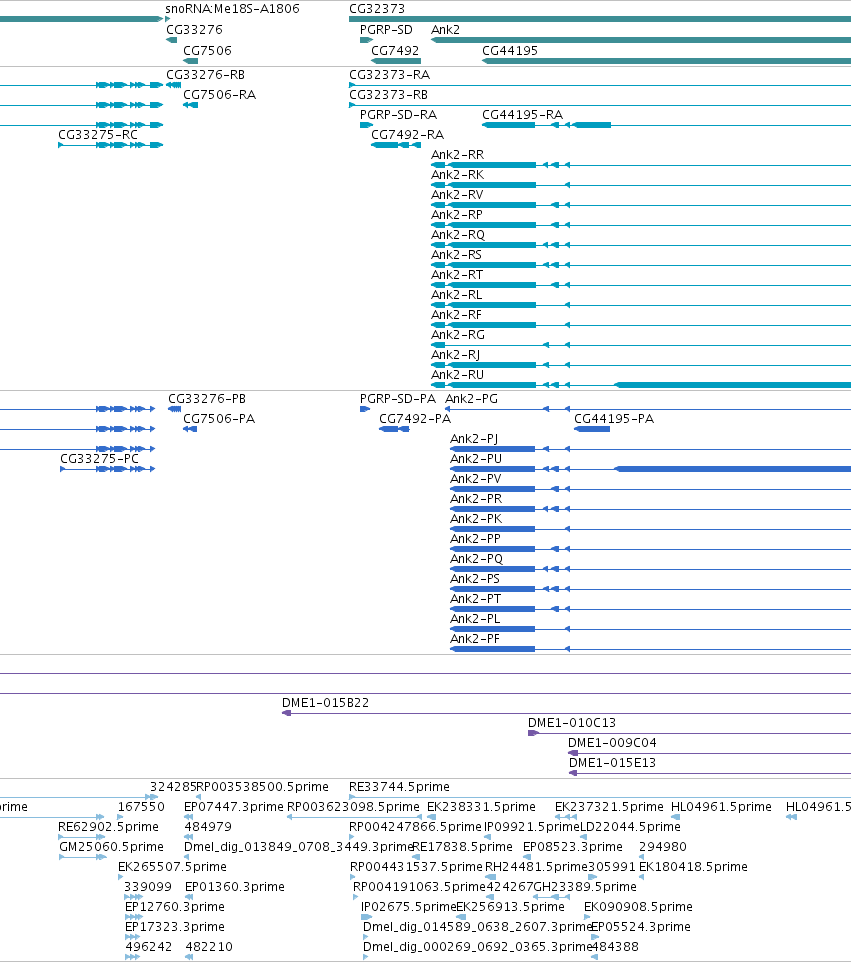Select the DME1-010C13 clone feature
Image resolution: width=851 pixels, height=962 pixels.
690,733
